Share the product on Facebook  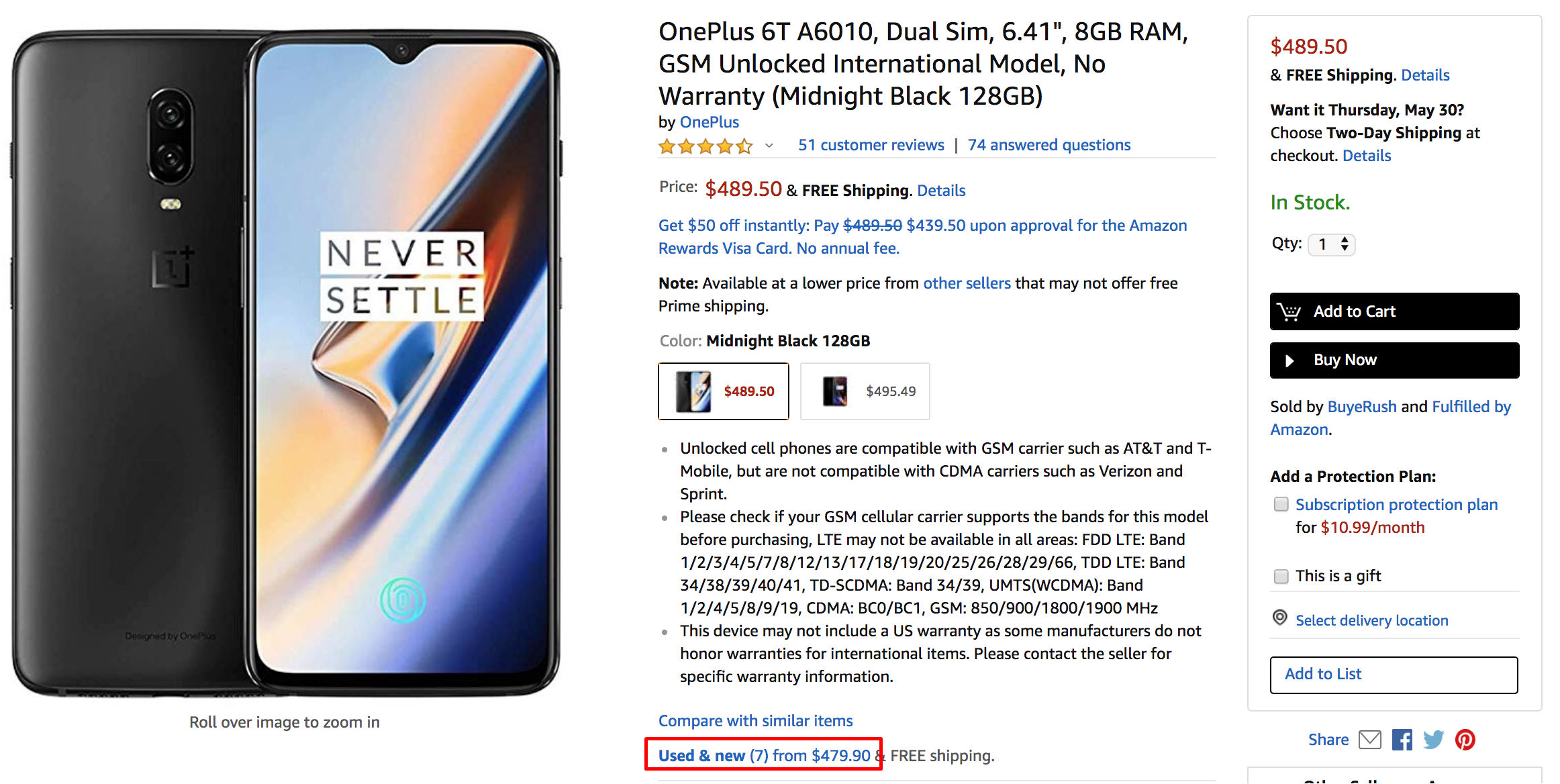[1402, 740]
